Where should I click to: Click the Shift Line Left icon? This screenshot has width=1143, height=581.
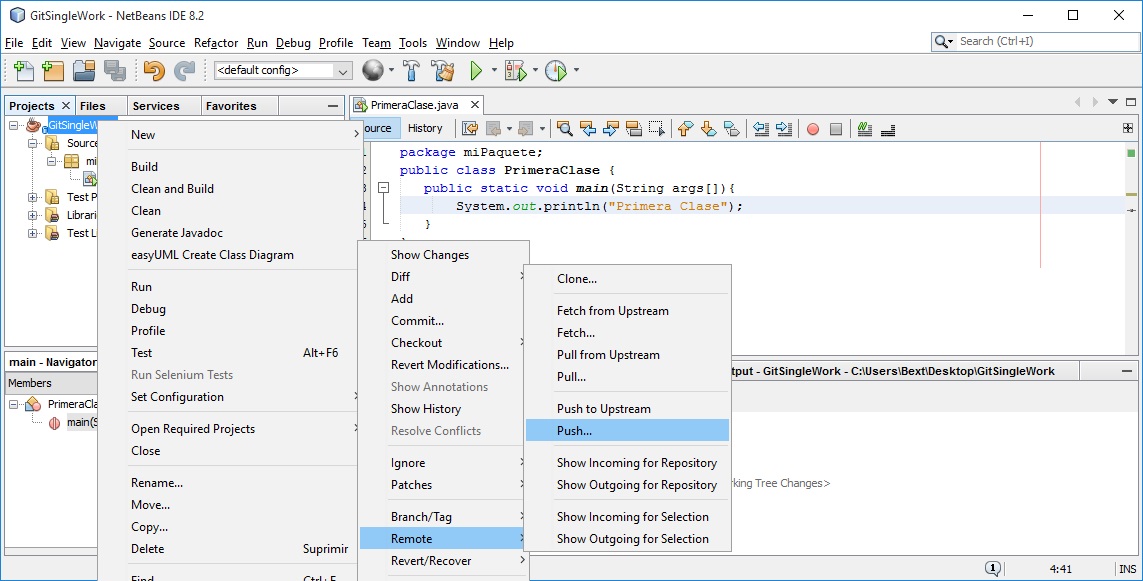click(761, 129)
